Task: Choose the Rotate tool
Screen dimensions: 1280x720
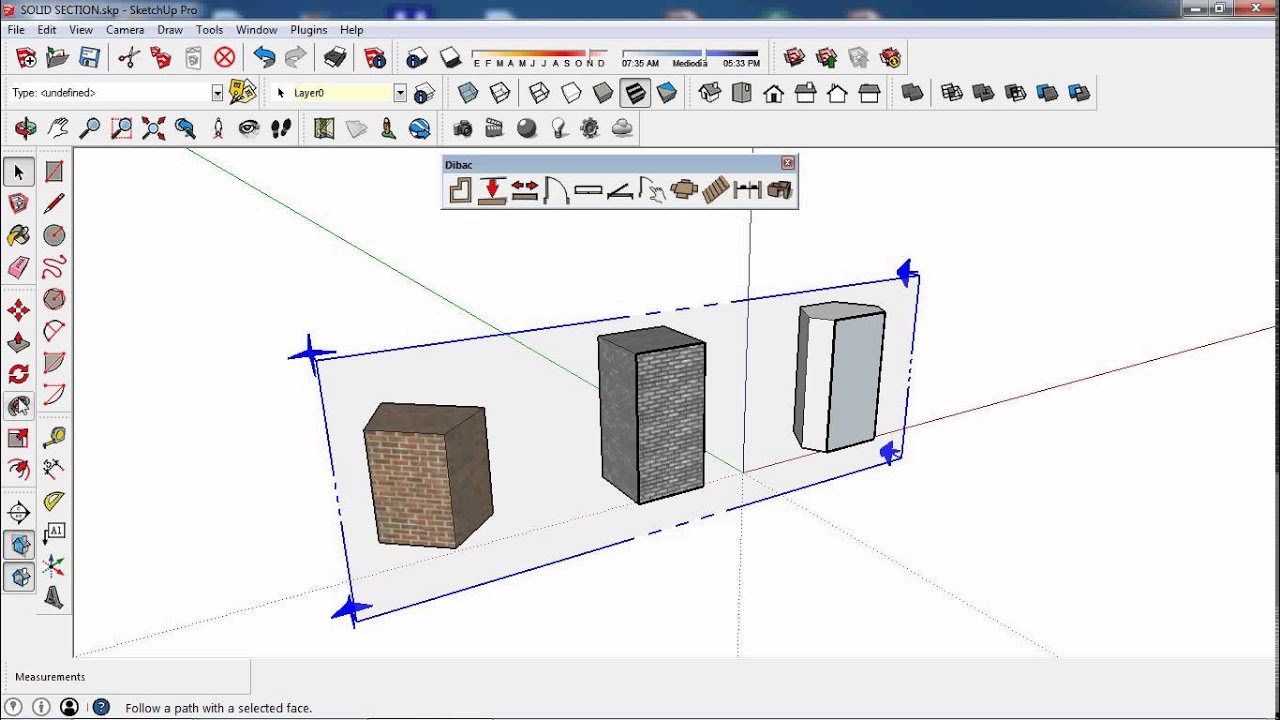Action: tap(18, 374)
